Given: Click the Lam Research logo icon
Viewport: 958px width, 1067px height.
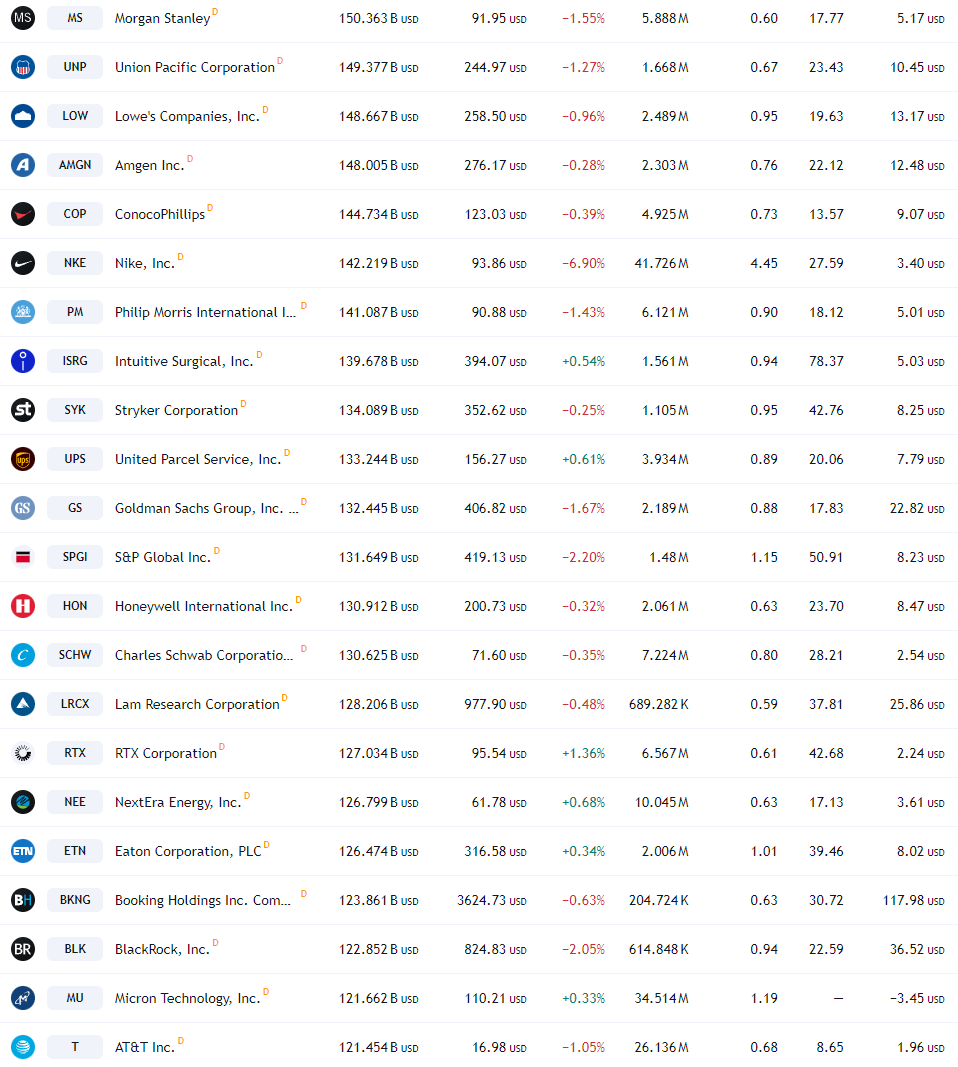Looking at the screenshot, I should tap(23, 704).
